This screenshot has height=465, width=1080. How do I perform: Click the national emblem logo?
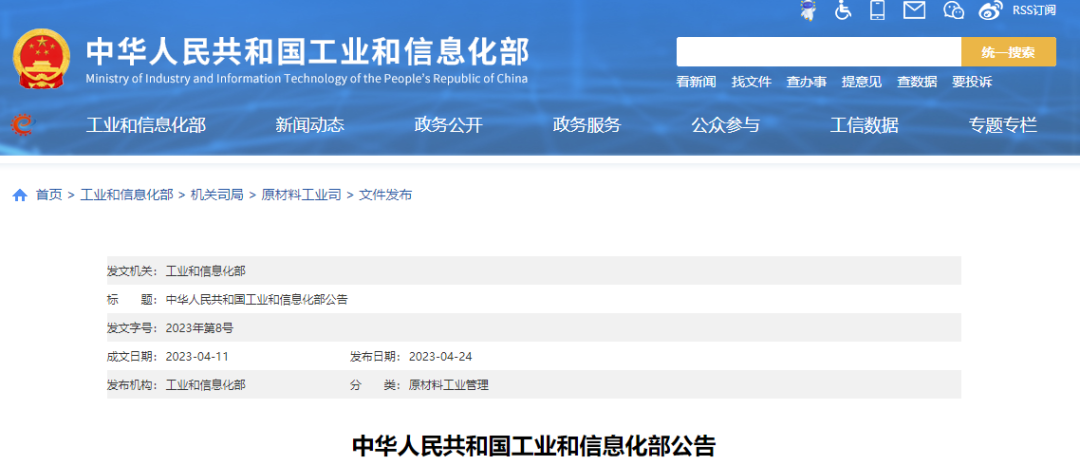[41, 58]
